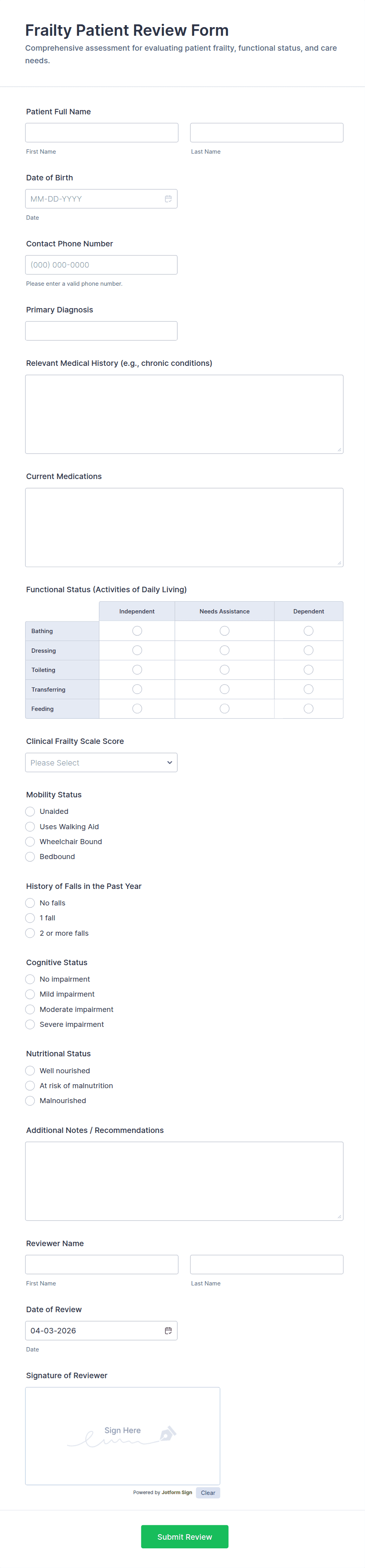
Task: Click the Jotform Sign logo text
Action: (177, 1493)
